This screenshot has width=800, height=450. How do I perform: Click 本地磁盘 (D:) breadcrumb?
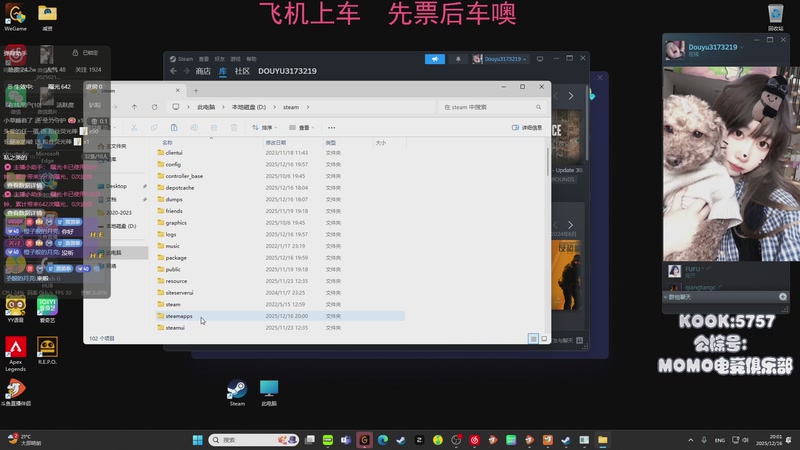tap(249, 107)
